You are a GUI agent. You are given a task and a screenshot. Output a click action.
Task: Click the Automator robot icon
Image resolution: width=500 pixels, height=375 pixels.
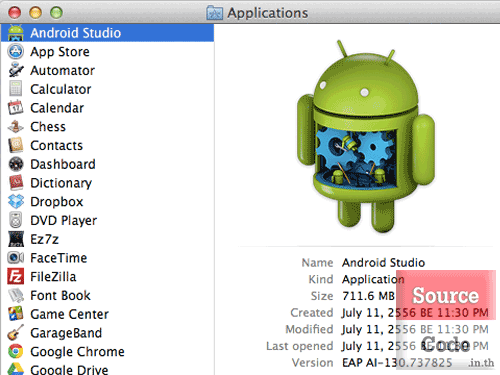(16, 70)
